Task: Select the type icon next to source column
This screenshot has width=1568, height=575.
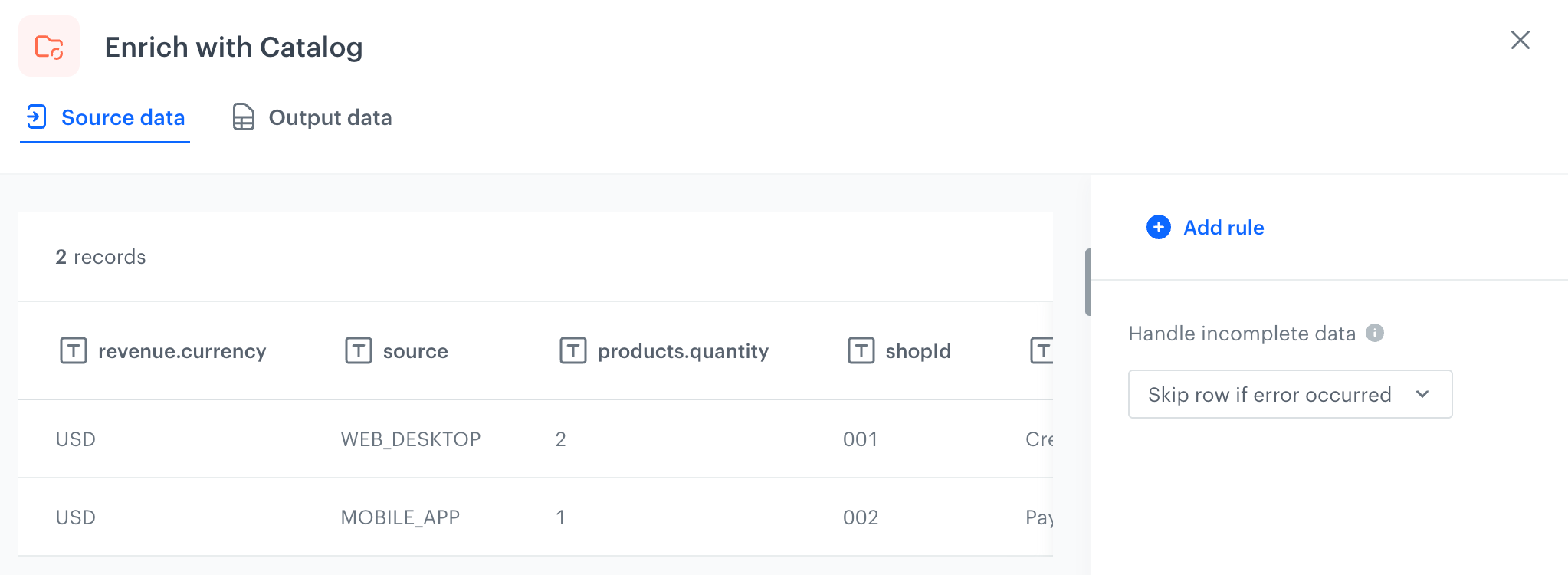Action: [358, 351]
